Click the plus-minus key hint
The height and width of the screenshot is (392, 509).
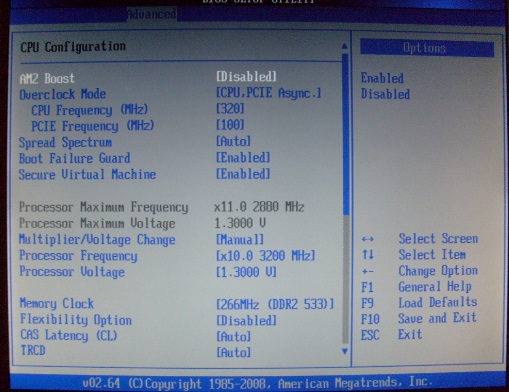pyautogui.click(x=368, y=272)
